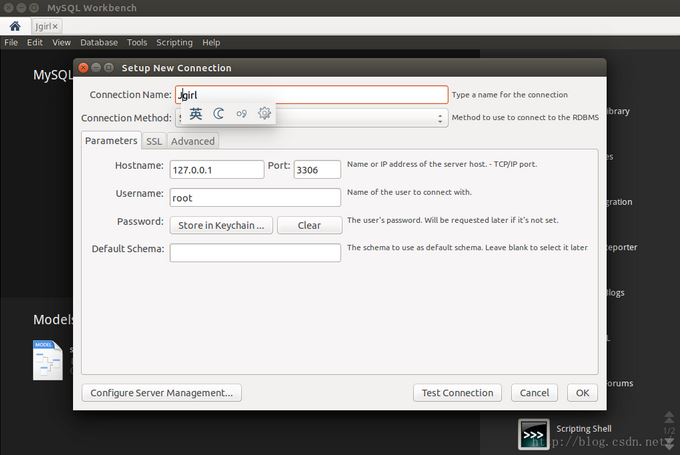Open the sakila model file icon
681x455 pixels.
[47, 359]
